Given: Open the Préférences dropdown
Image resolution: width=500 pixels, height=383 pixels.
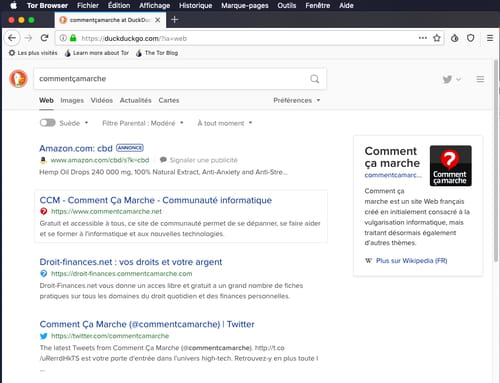Looking at the screenshot, I should (x=297, y=100).
